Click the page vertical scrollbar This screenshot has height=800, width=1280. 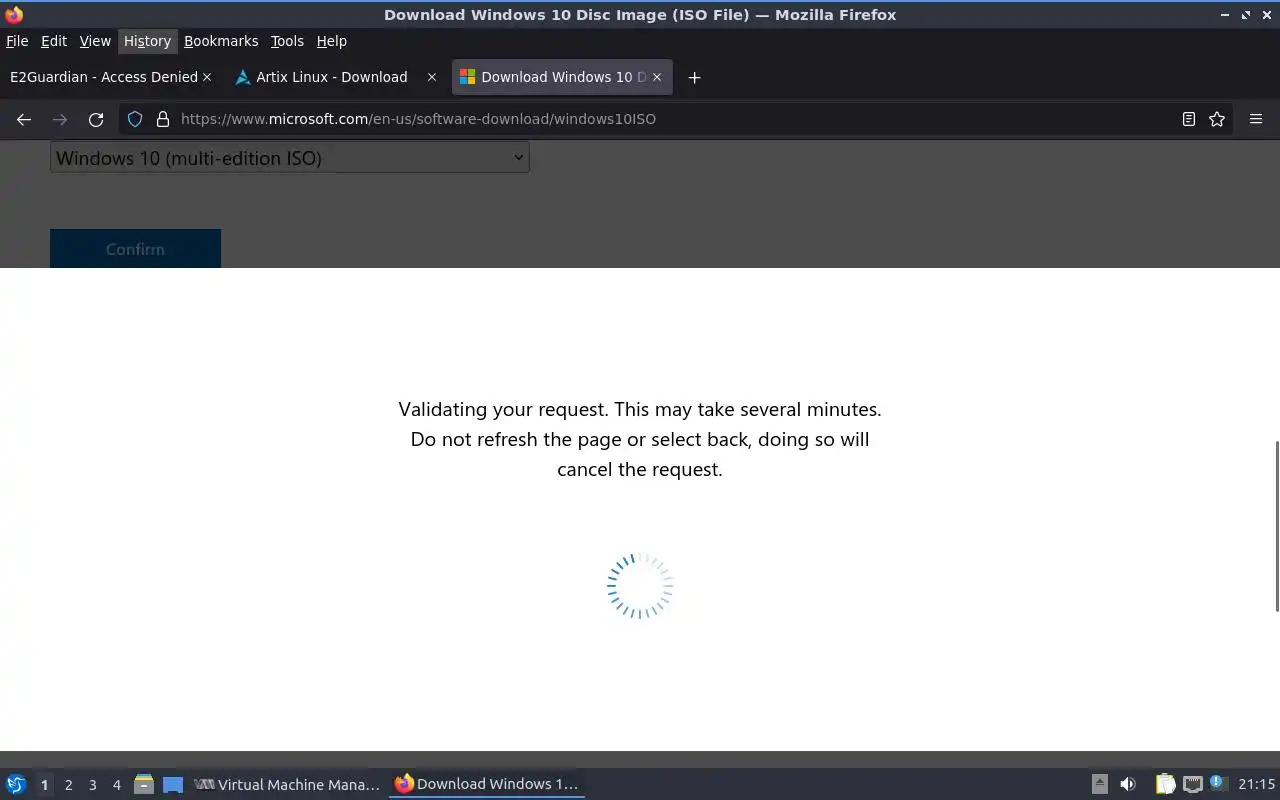tap(1276, 525)
